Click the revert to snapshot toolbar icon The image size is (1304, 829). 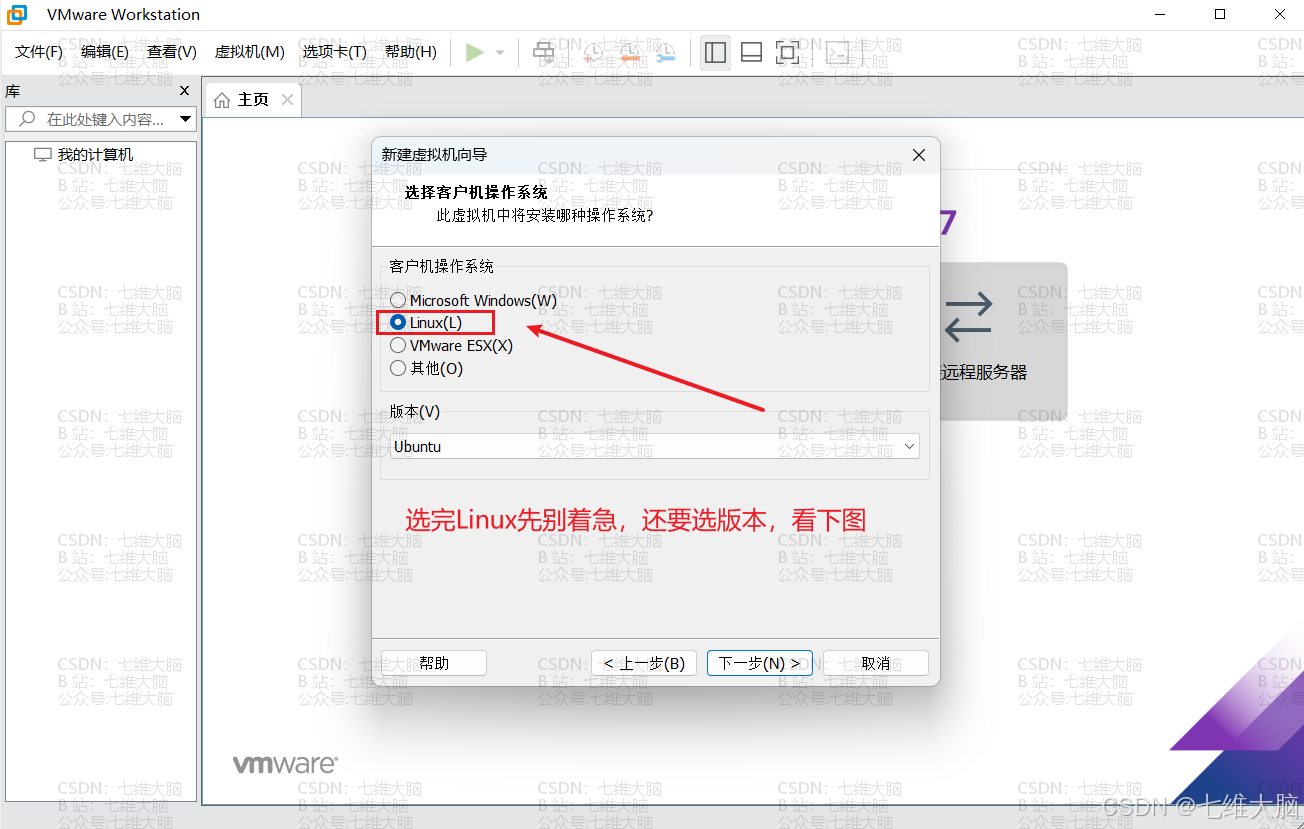click(630, 52)
